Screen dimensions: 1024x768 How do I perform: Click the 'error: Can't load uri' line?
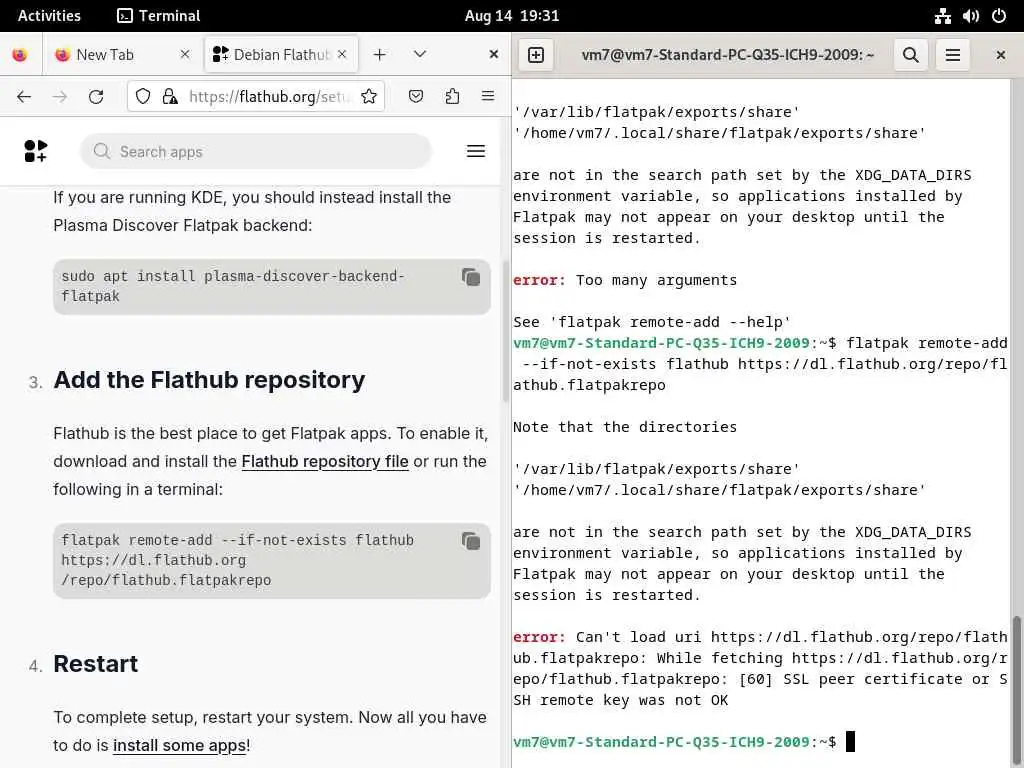point(760,669)
